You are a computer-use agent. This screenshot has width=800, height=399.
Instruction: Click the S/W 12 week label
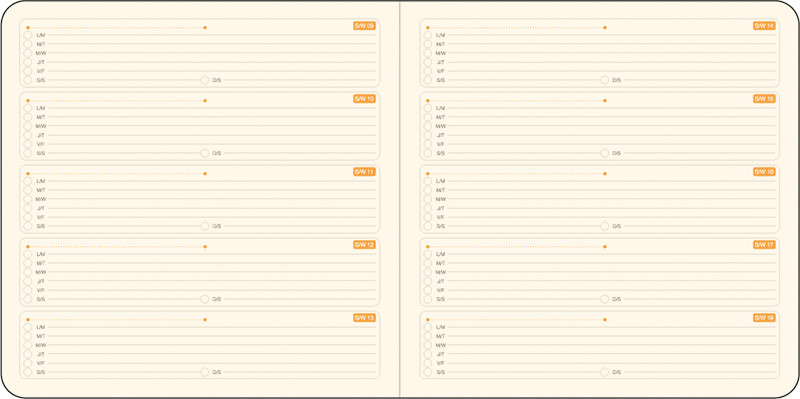(x=364, y=245)
